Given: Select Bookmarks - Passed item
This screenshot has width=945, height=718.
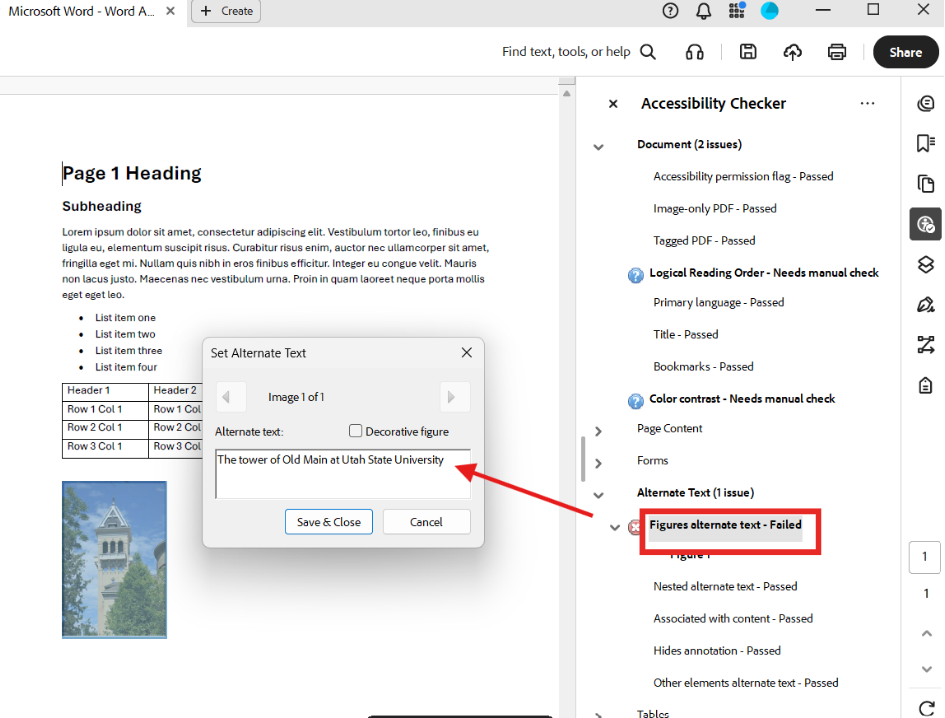Looking at the screenshot, I should click(x=703, y=367).
